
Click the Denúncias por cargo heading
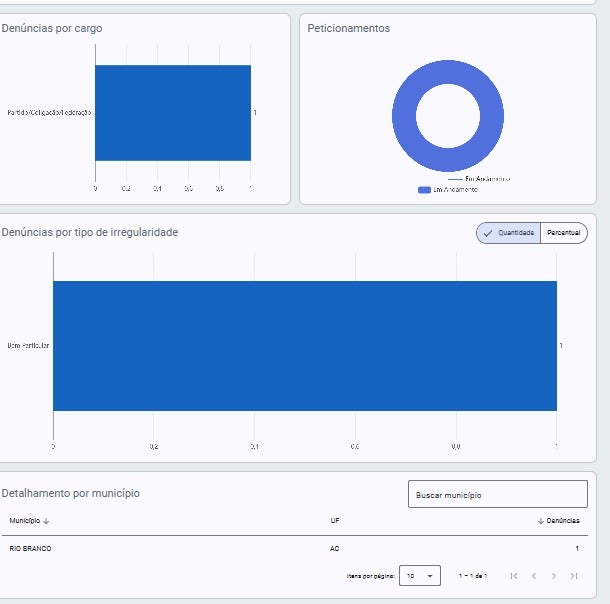tap(52, 28)
